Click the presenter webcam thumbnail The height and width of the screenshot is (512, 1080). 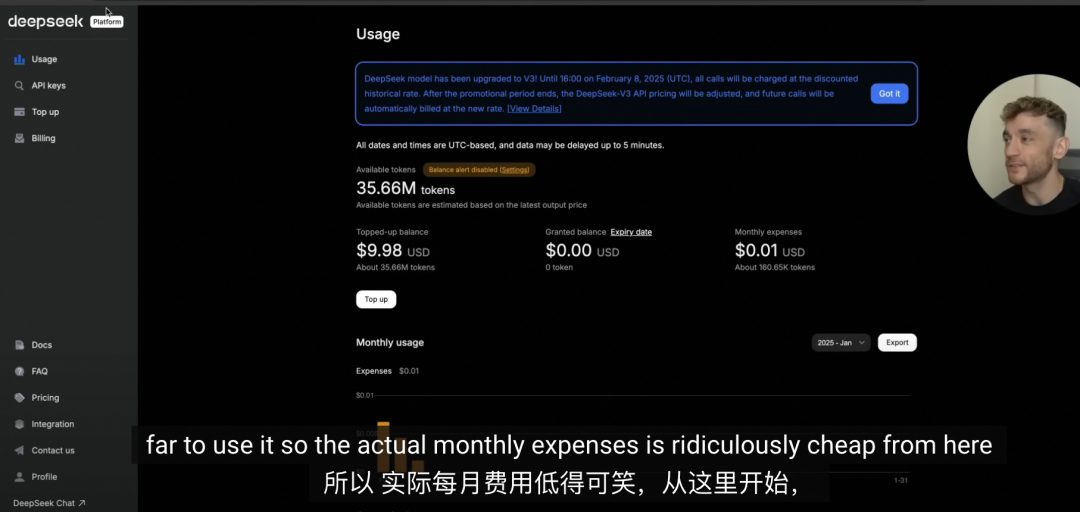pyautogui.click(x=1024, y=145)
